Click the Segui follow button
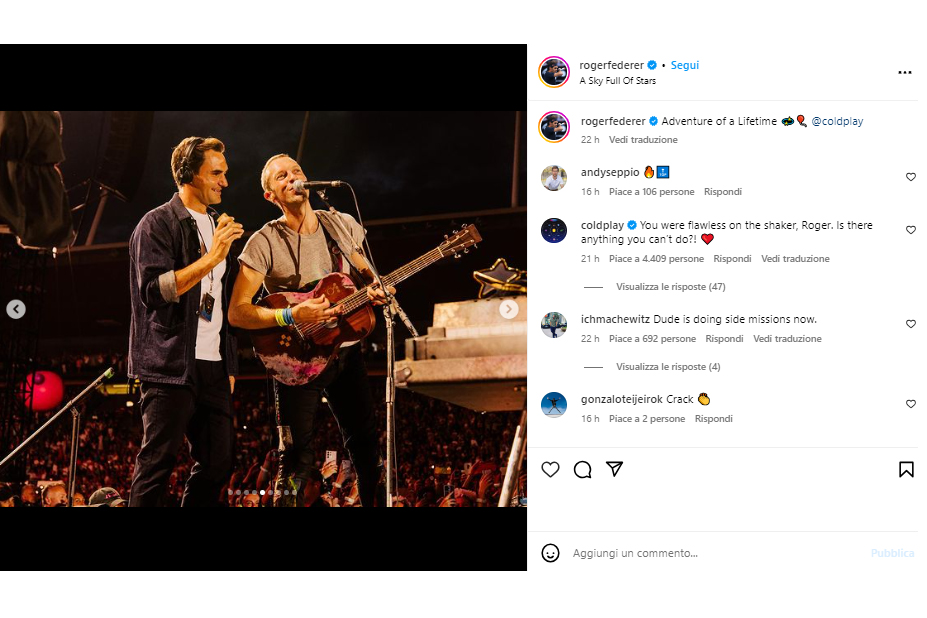927x618 pixels. pos(685,65)
